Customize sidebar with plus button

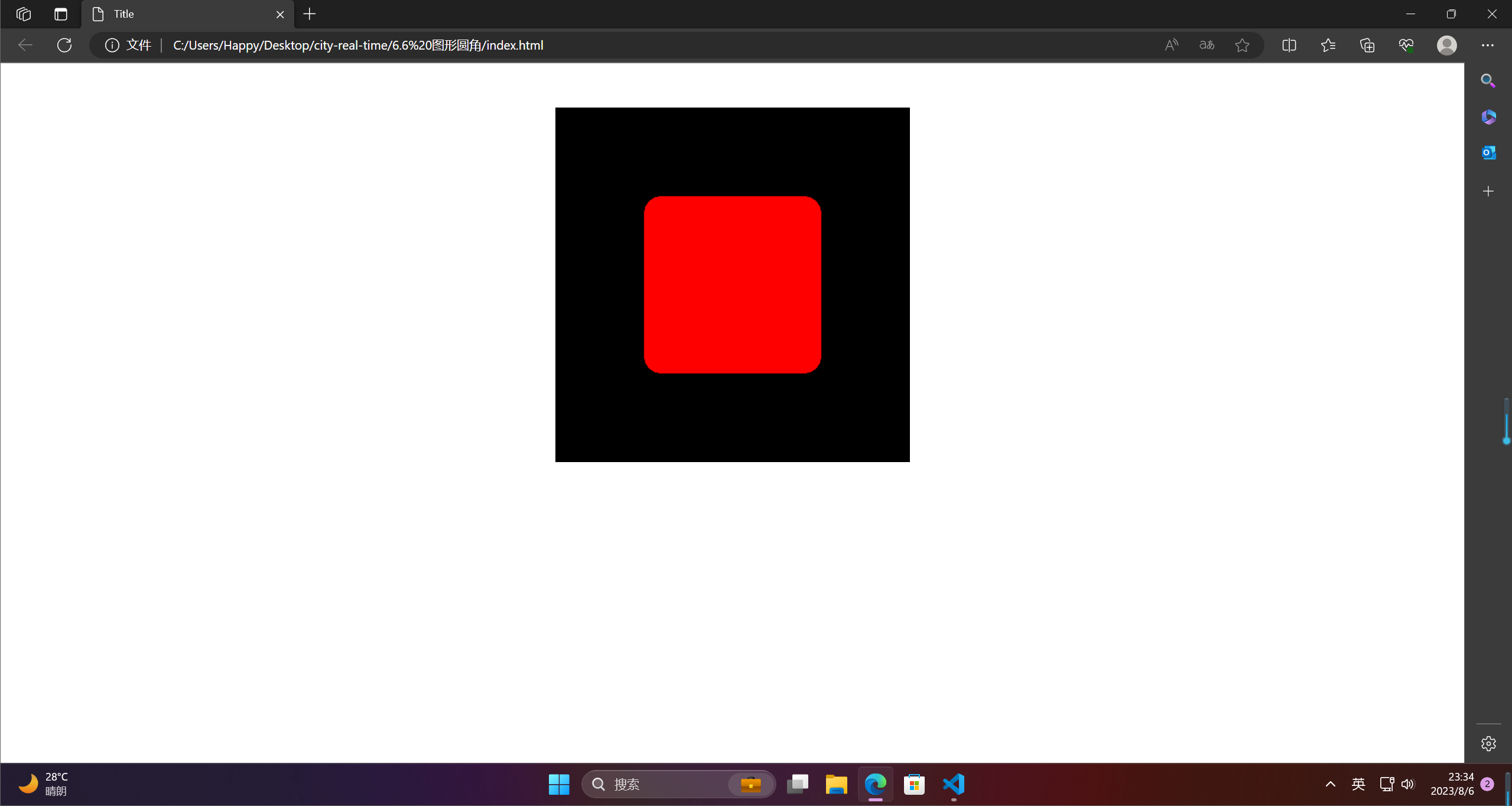(1488, 191)
